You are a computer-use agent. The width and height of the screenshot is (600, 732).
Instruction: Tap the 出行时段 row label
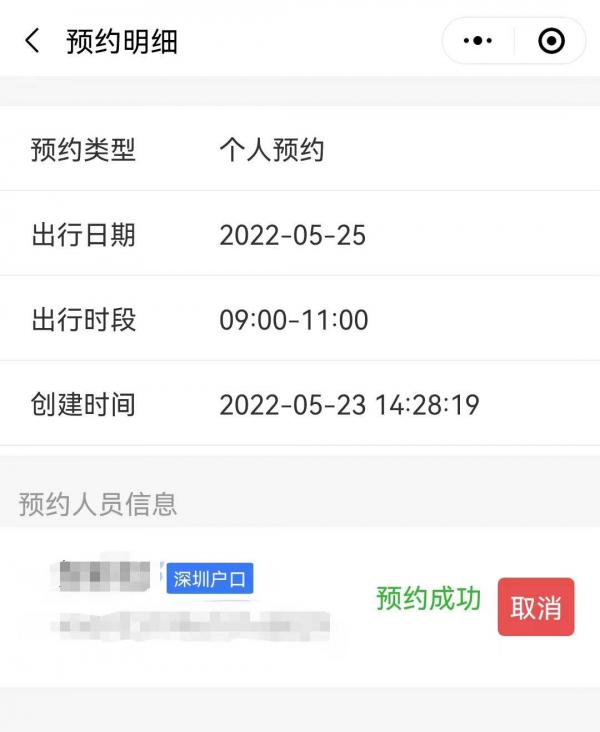(84, 320)
